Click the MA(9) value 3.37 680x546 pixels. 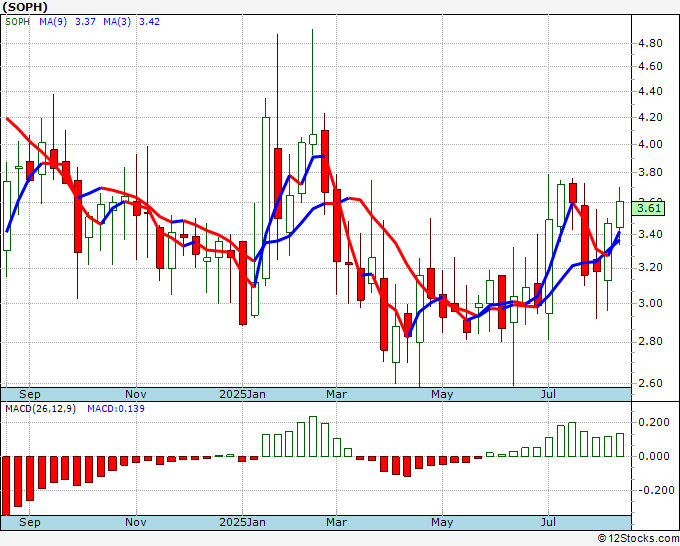(85, 22)
